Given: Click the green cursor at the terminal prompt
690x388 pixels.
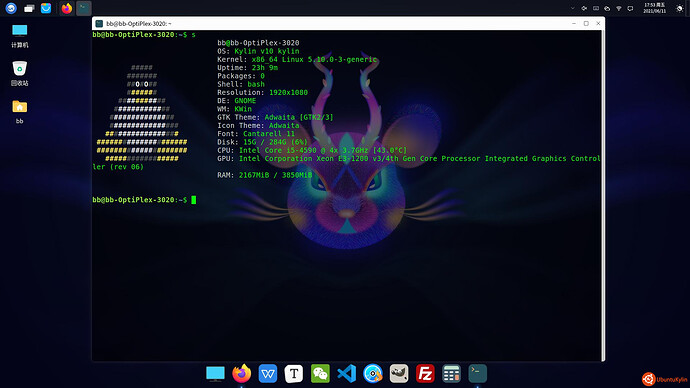Looking at the screenshot, I should point(194,200).
